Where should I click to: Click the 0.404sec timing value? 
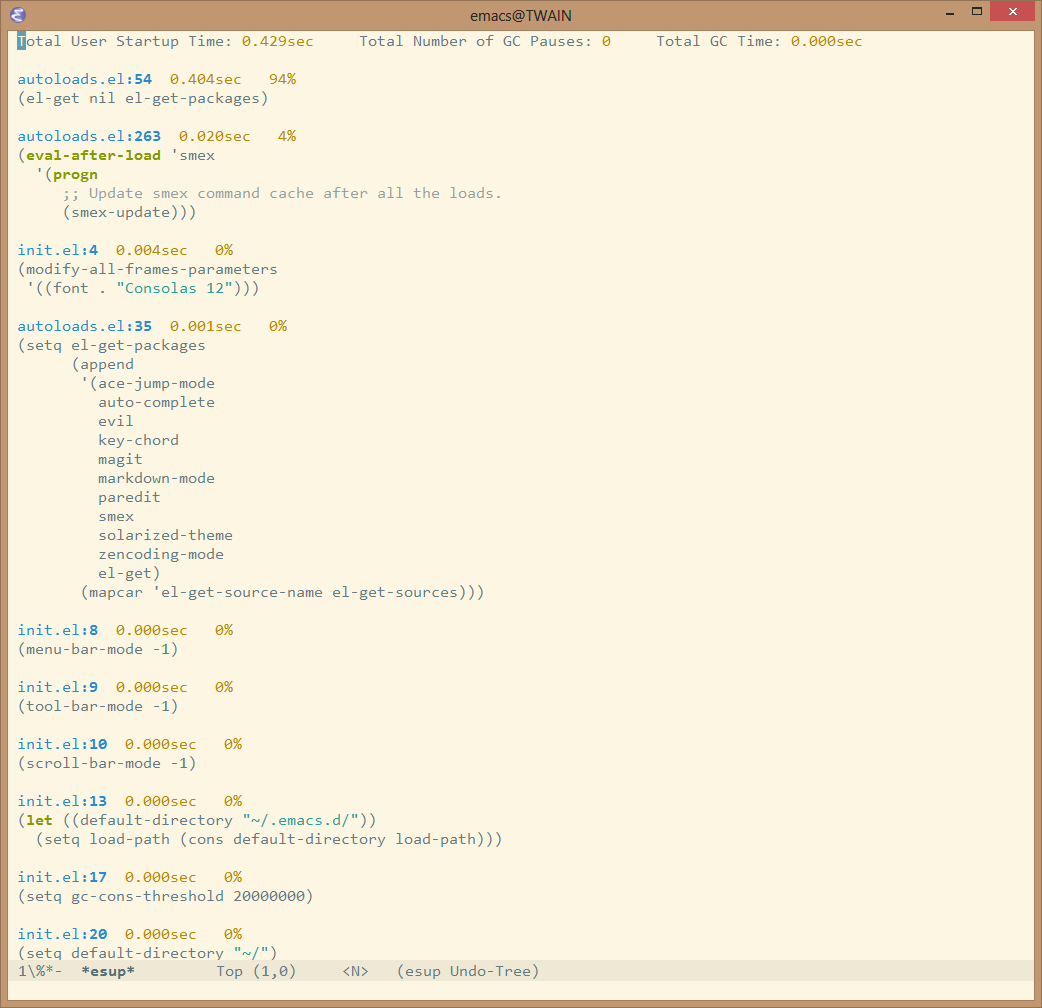(x=205, y=79)
